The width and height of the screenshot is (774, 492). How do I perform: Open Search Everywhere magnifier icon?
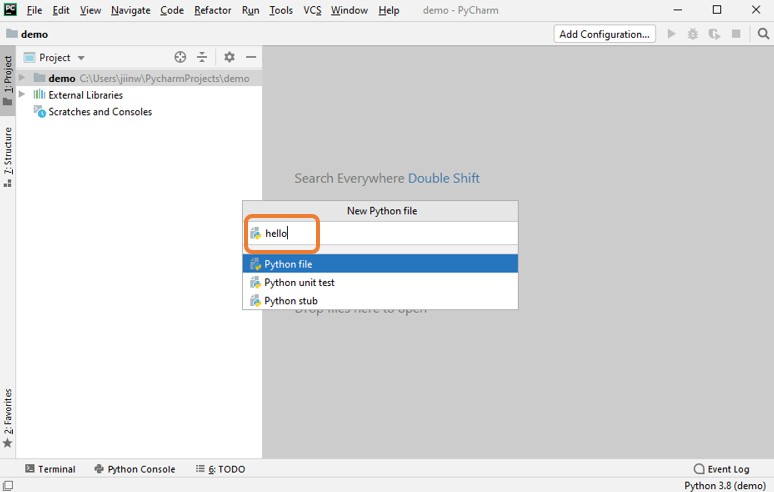click(763, 34)
